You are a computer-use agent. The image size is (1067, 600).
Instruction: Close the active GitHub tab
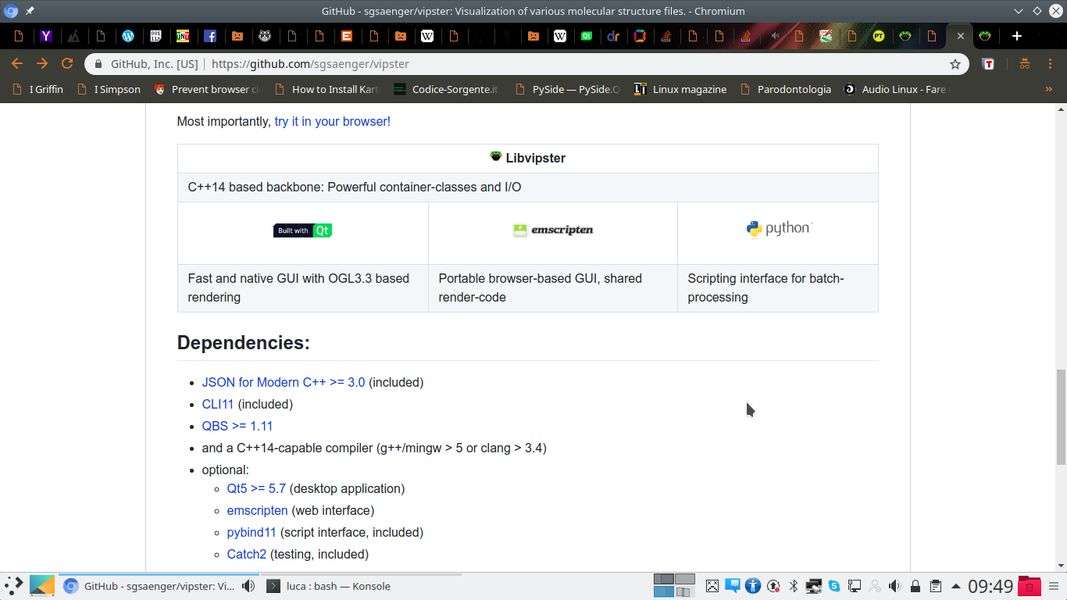[x=960, y=36]
